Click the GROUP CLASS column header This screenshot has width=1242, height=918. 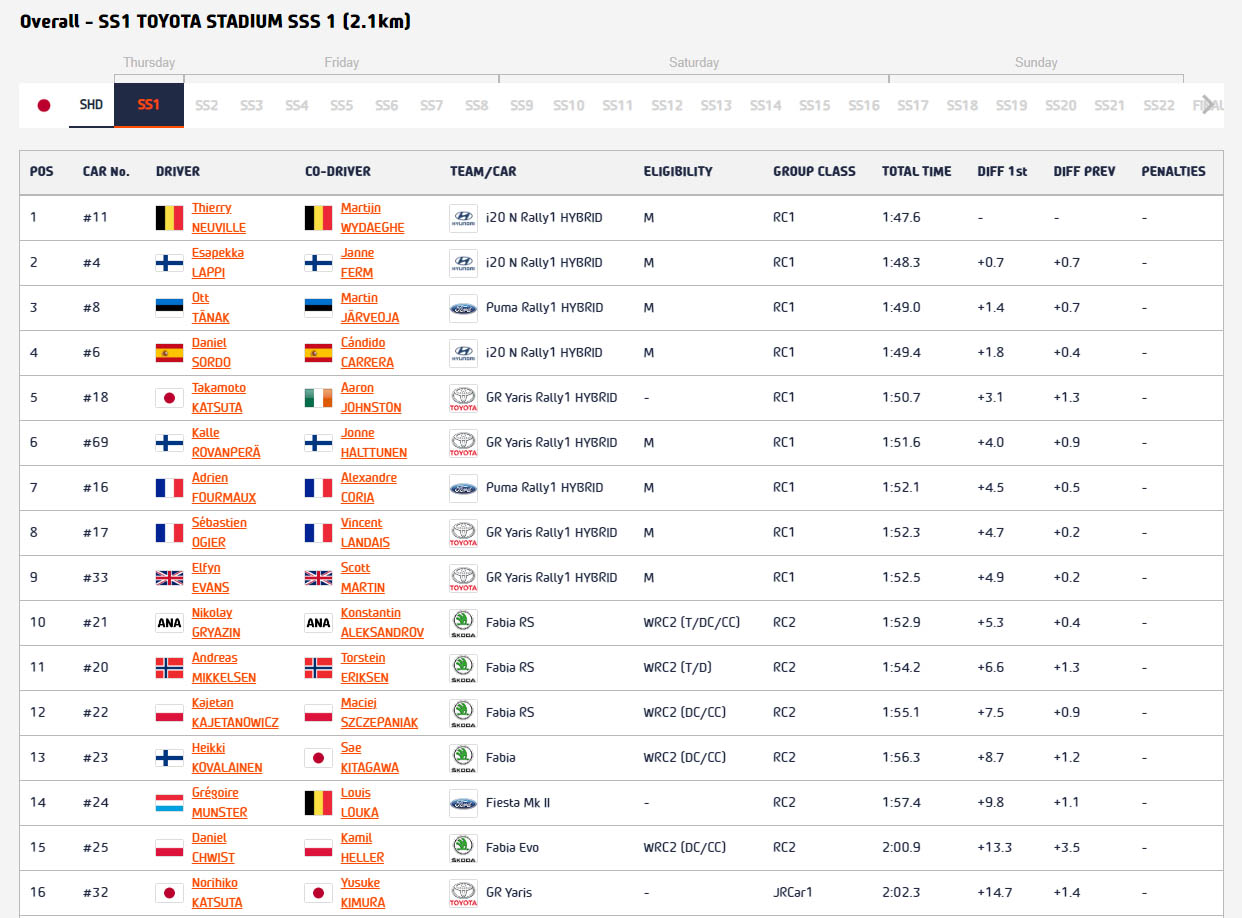click(x=814, y=172)
